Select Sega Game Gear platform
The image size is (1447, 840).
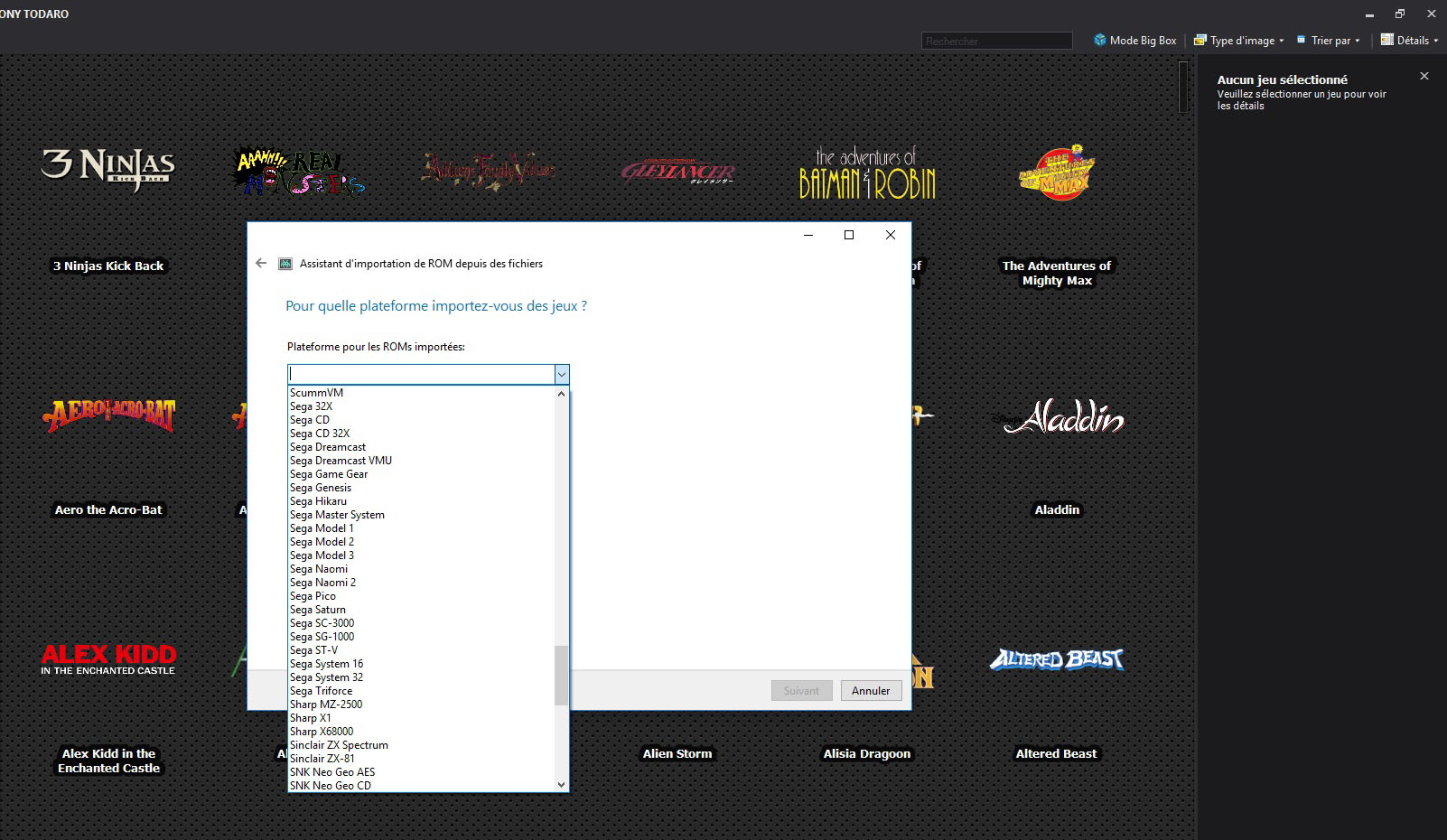pyautogui.click(x=421, y=474)
